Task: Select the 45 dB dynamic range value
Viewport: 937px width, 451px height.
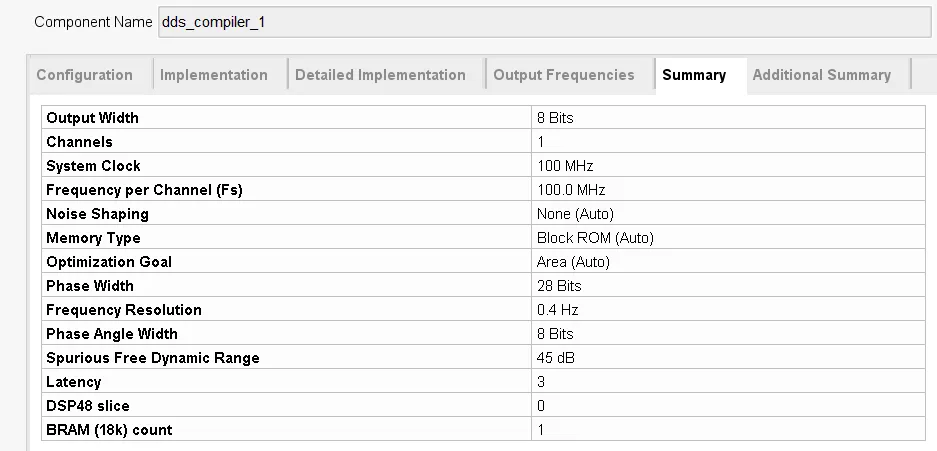Action: (x=556, y=358)
